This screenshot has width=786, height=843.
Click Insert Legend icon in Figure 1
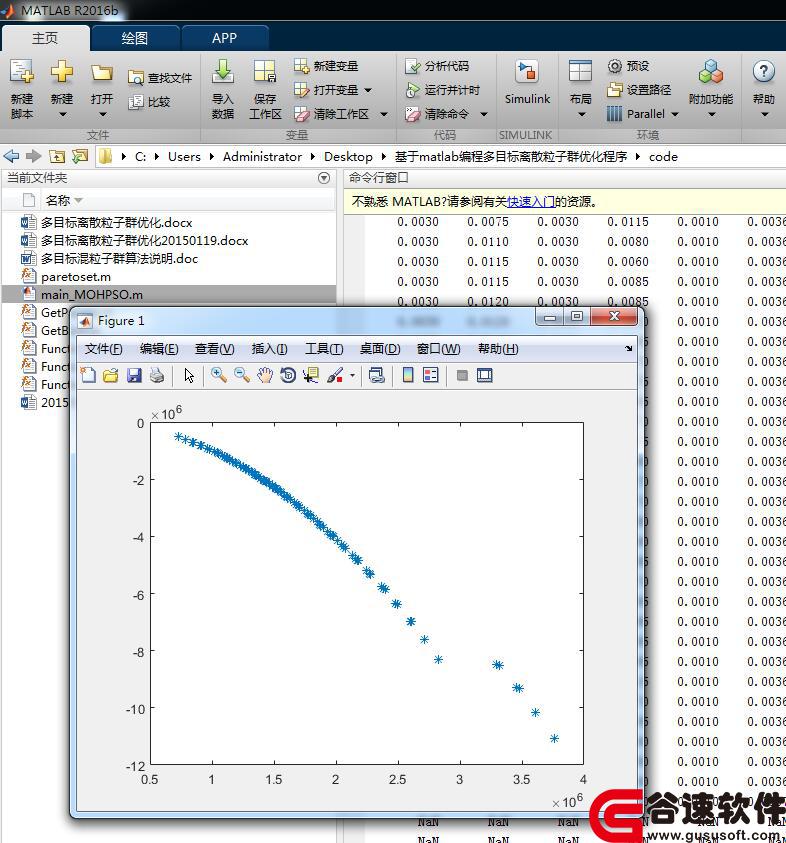pos(431,375)
